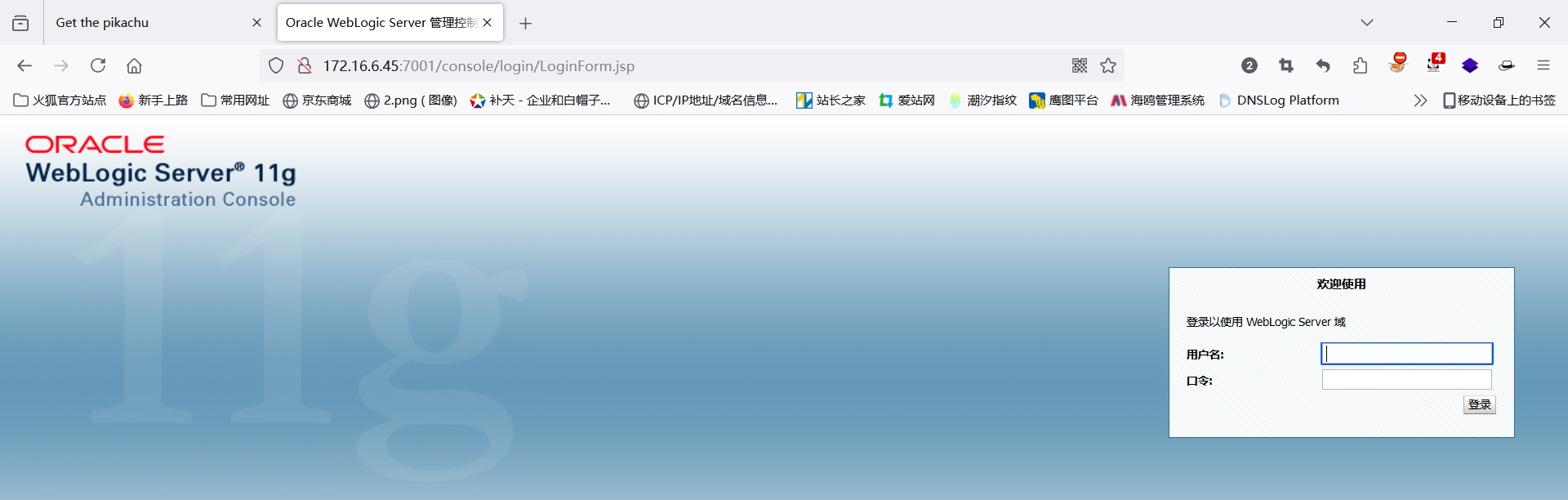Click the ORACLE logo
This screenshot has width=1568, height=500.
pyautogui.click(x=95, y=145)
